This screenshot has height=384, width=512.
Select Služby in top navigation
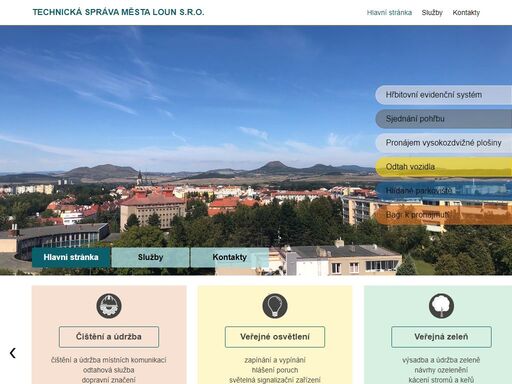432,13
